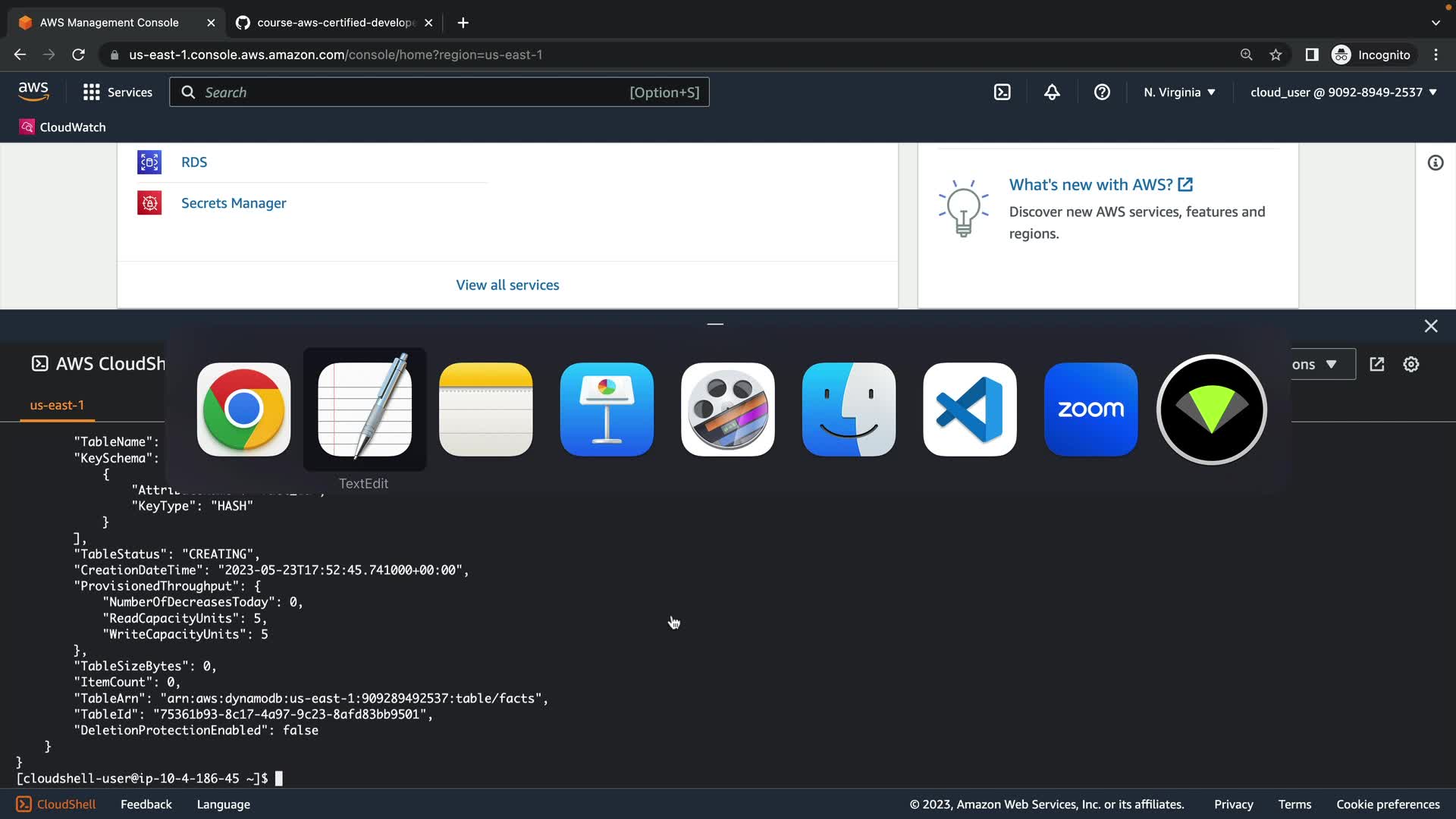The image size is (1456, 819).
Task: Pick the Keynote app icon
Action: pyautogui.click(x=607, y=409)
